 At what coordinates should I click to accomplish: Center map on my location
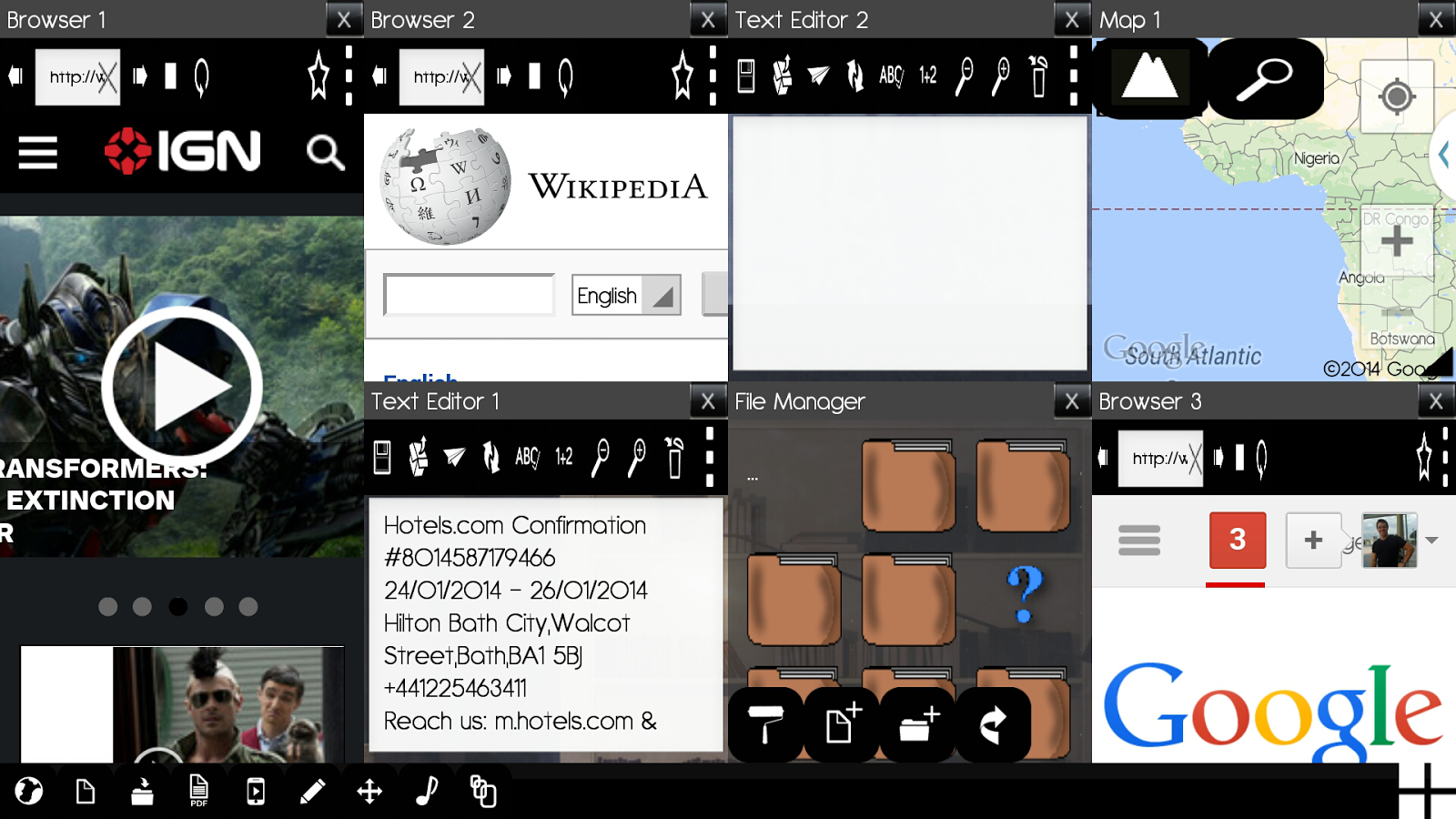[x=1397, y=96]
